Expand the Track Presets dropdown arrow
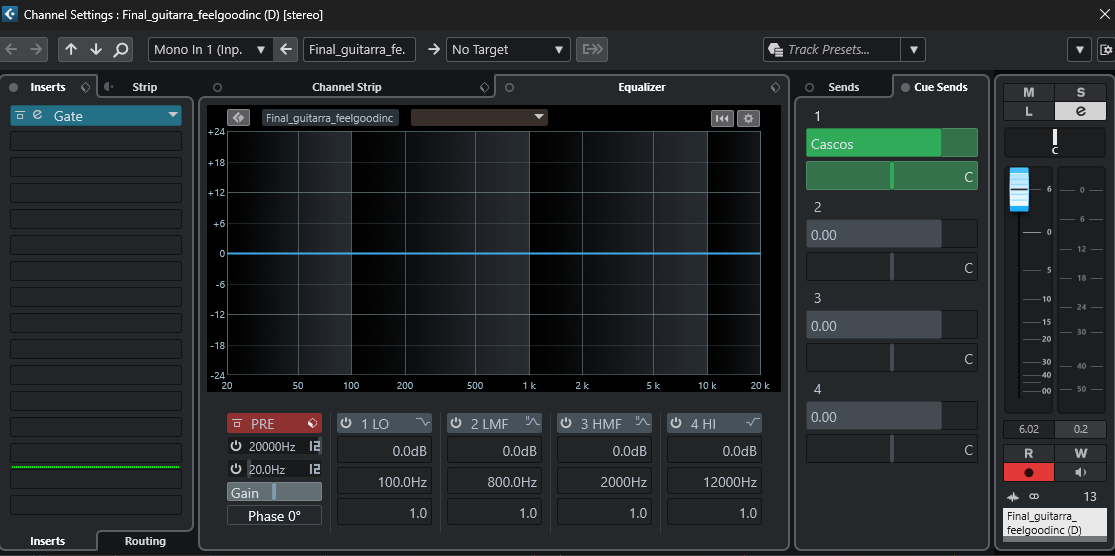 pos(913,49)
